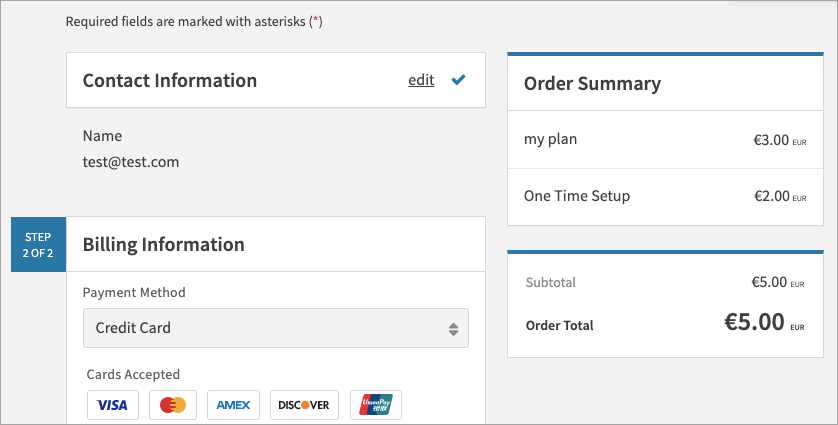Click the Cards Accepted label
Image resolution: width=838 pixels, height=425 pixels.
click(133, 375)
